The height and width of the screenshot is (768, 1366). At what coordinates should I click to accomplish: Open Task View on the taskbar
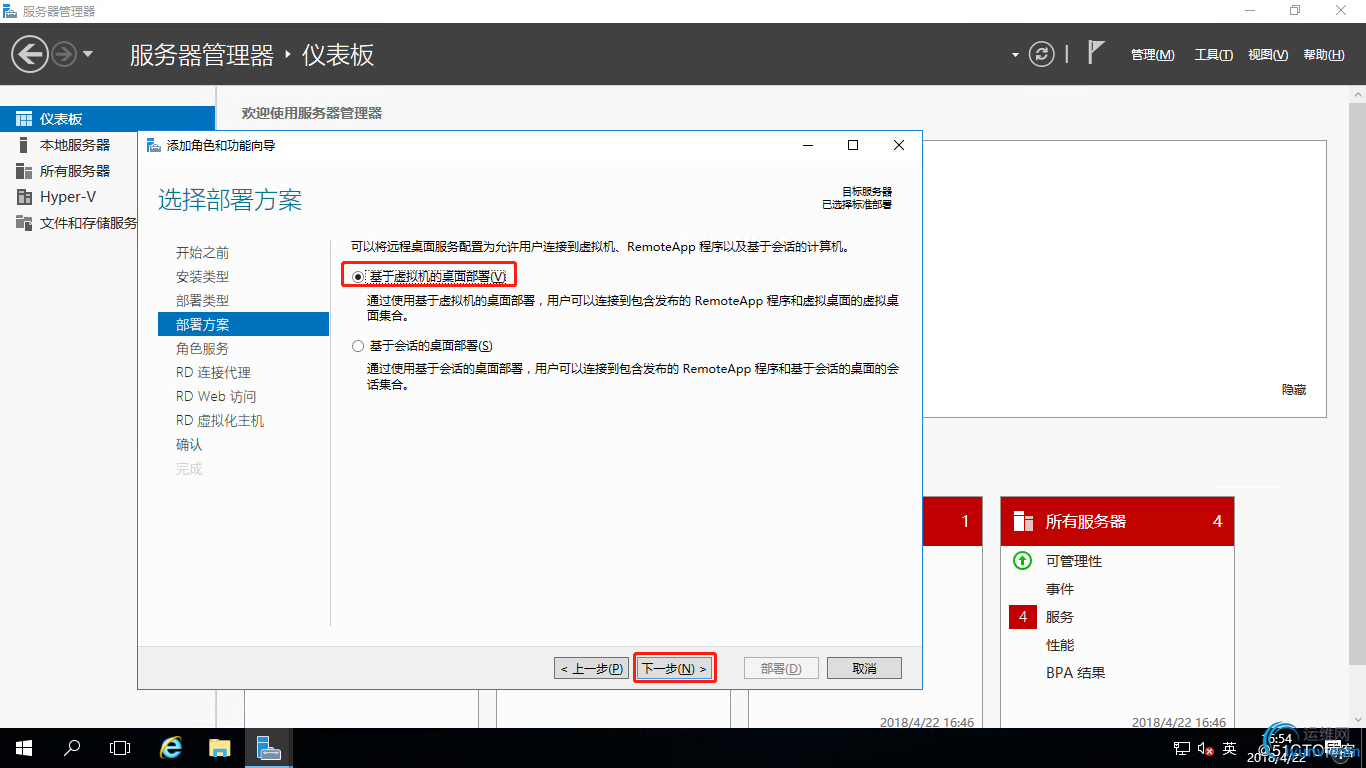(x=120, y=748)
